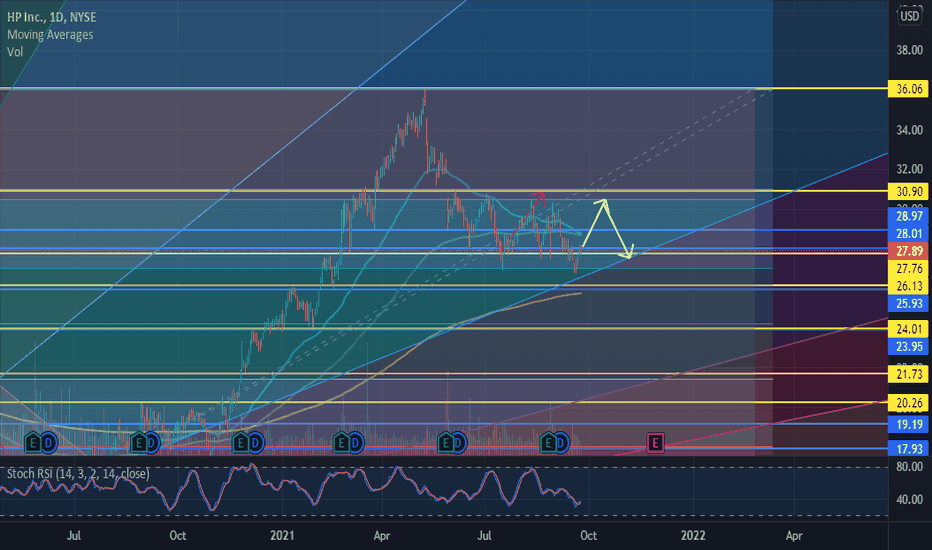The image size is (932, 550).
Task: Select the 20.26 yellow price label
Action: point(909,403)
